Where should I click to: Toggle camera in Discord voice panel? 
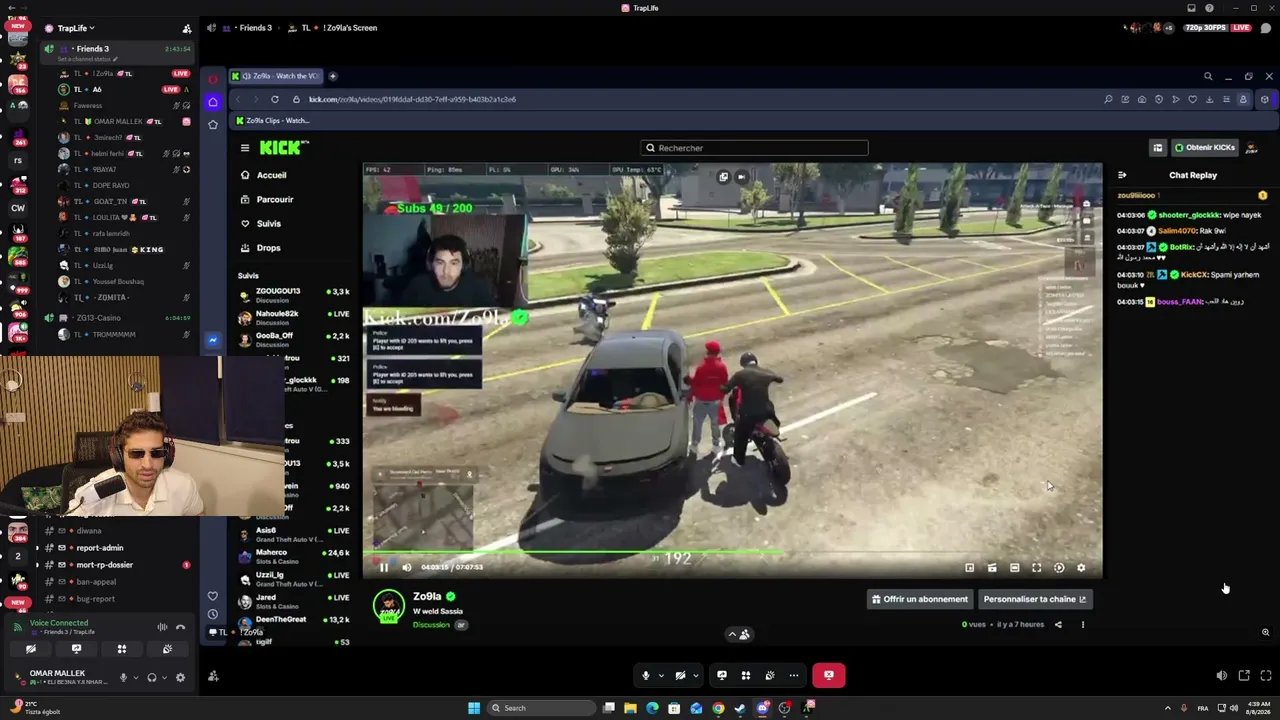31,649
